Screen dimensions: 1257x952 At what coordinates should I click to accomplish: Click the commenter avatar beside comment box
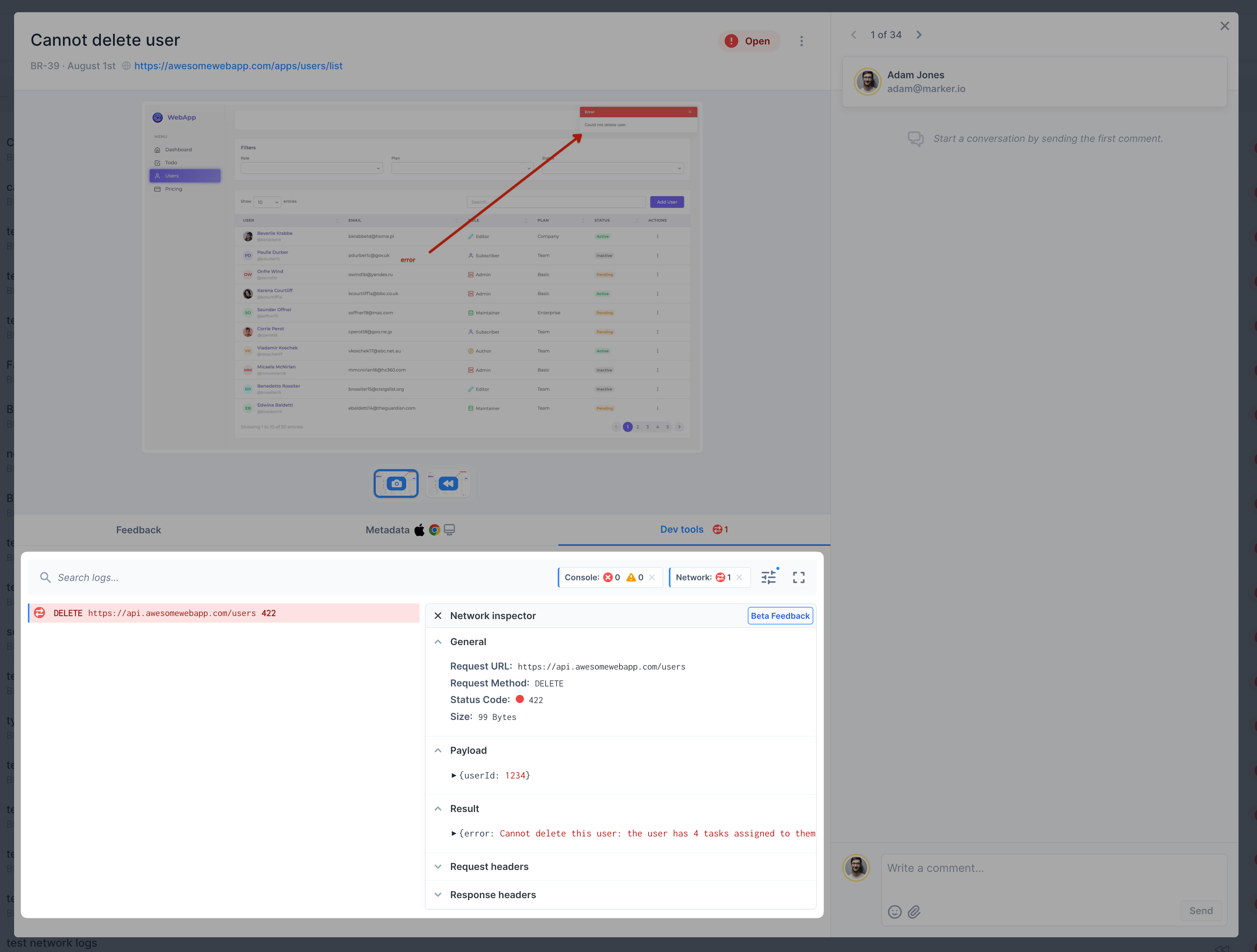pyautogui.click(x=856, y=868)
